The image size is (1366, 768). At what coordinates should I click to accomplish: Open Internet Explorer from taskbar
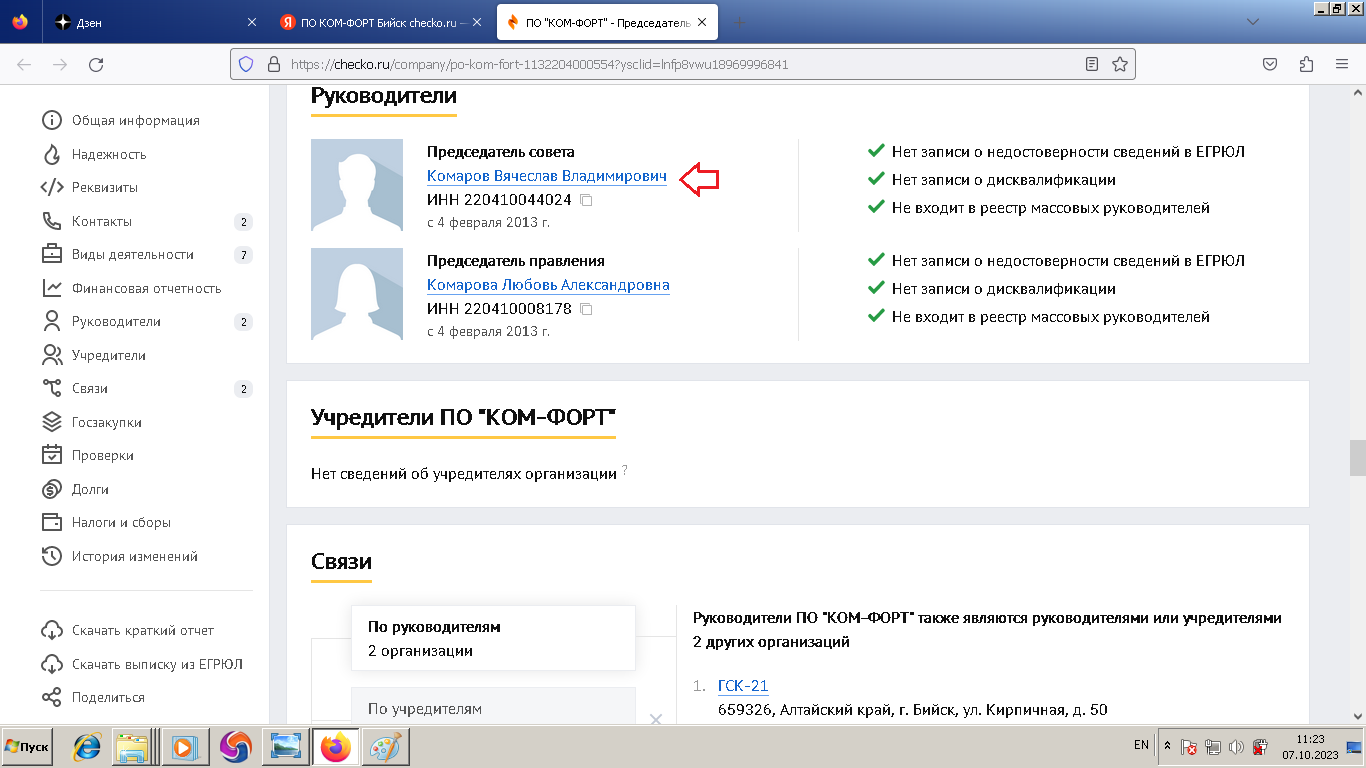(x=87, y=746)
